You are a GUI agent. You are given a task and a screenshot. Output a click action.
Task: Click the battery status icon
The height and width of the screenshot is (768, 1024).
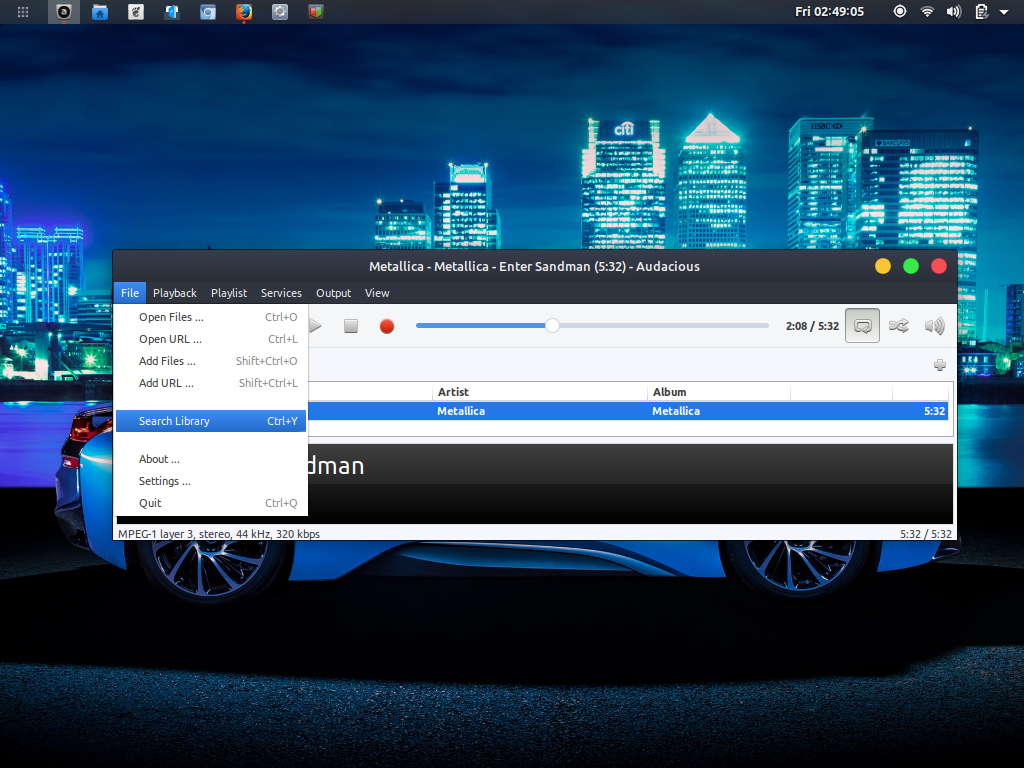(981, 12)
